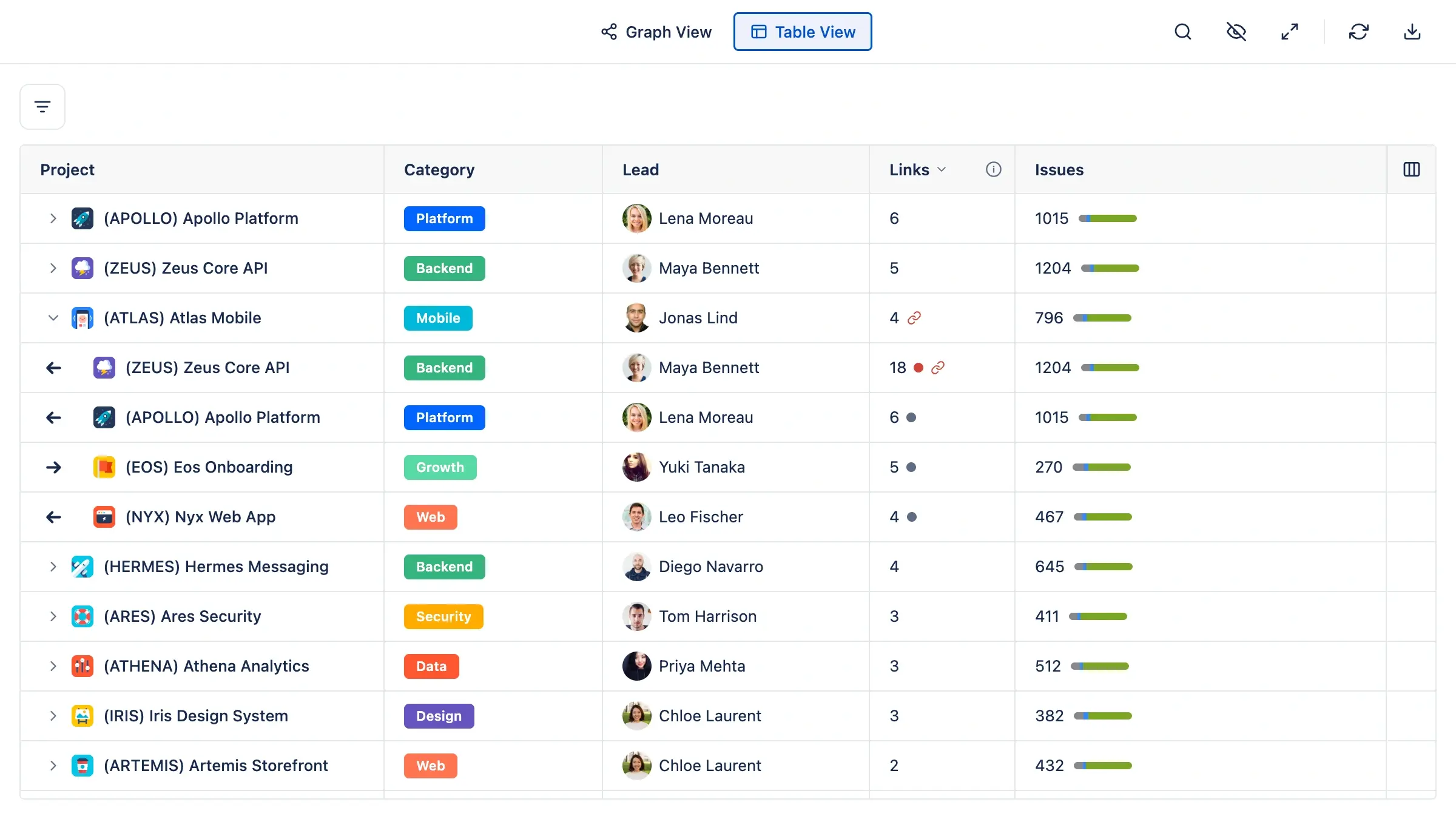This screenshot has height=819, width=1456.
Task: Expand the Hermes Messaging row
Action: 53,567
